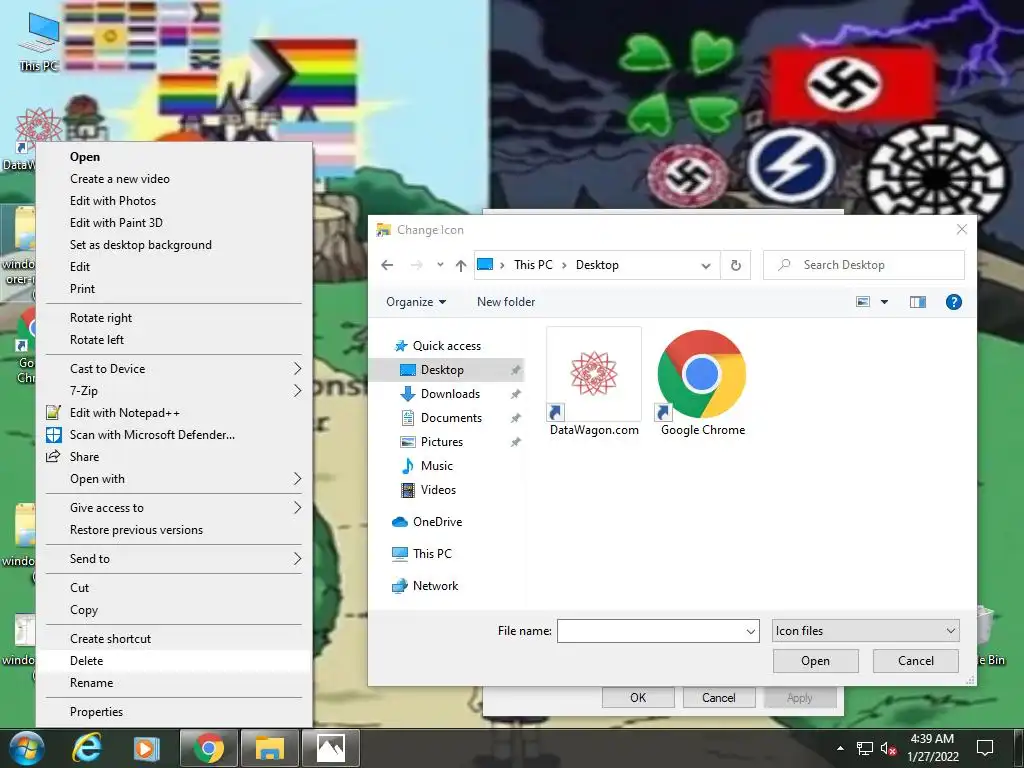This screenshot has width=1024, height=768.
Task: Click the New folder button
Action: [x=506, y=302]
